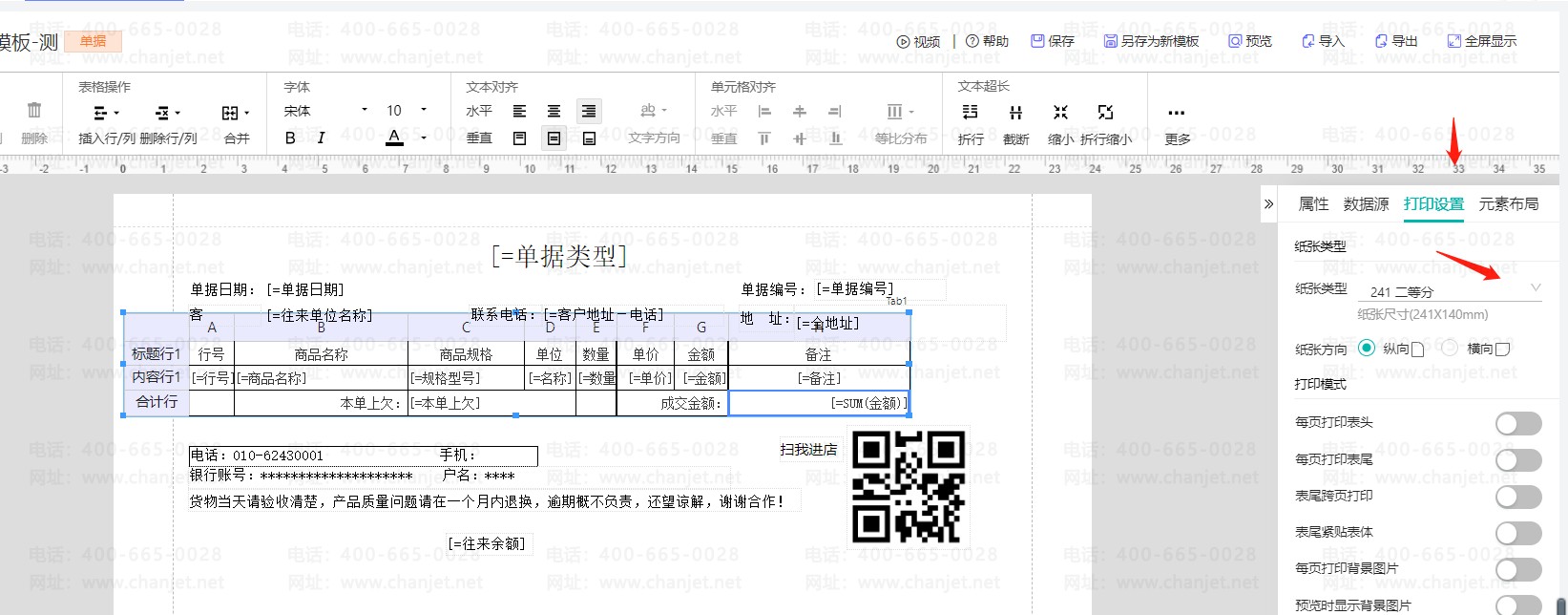Image resolution: width=1568 pixels, height=615 pixels.
Task: Click the 合并 (merge cells) icon
Action: click(x=235, y=113)
